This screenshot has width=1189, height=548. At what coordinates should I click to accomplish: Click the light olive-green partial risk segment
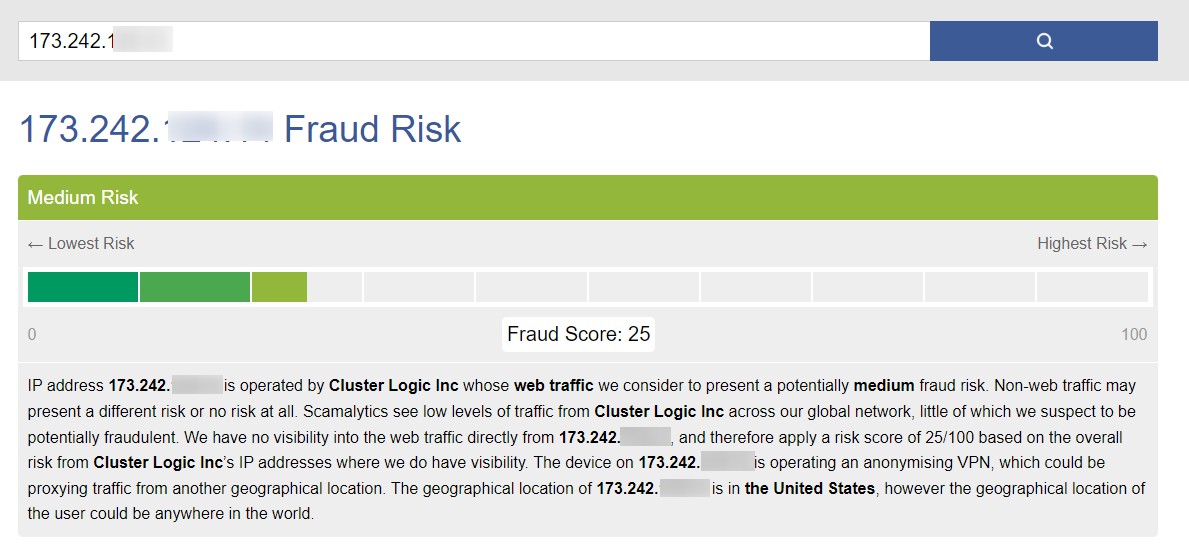coord(279,286)
